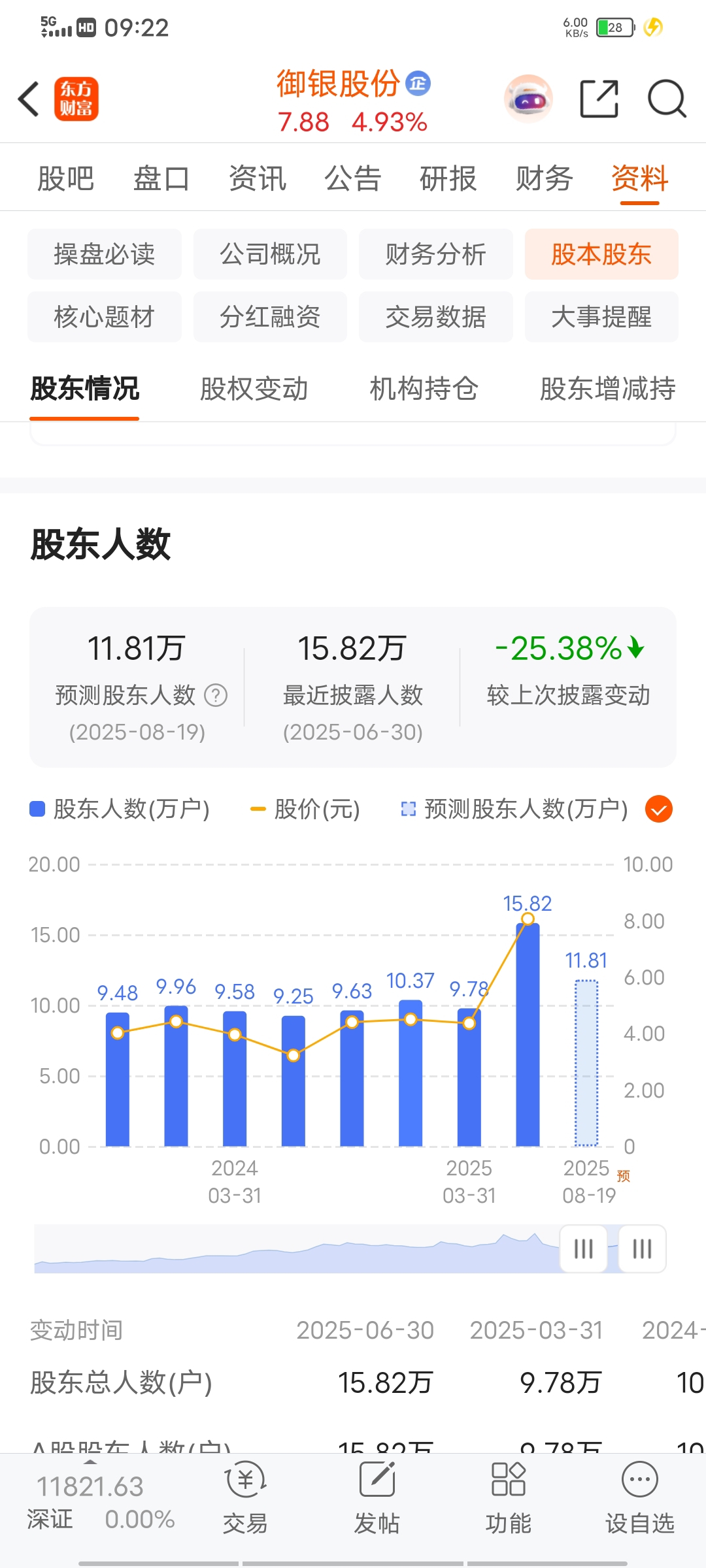Image resolution: width=706 pixels, height=1568 pixels.
Task: Tap the 御银股份 stock title
Action: [338, 84]
